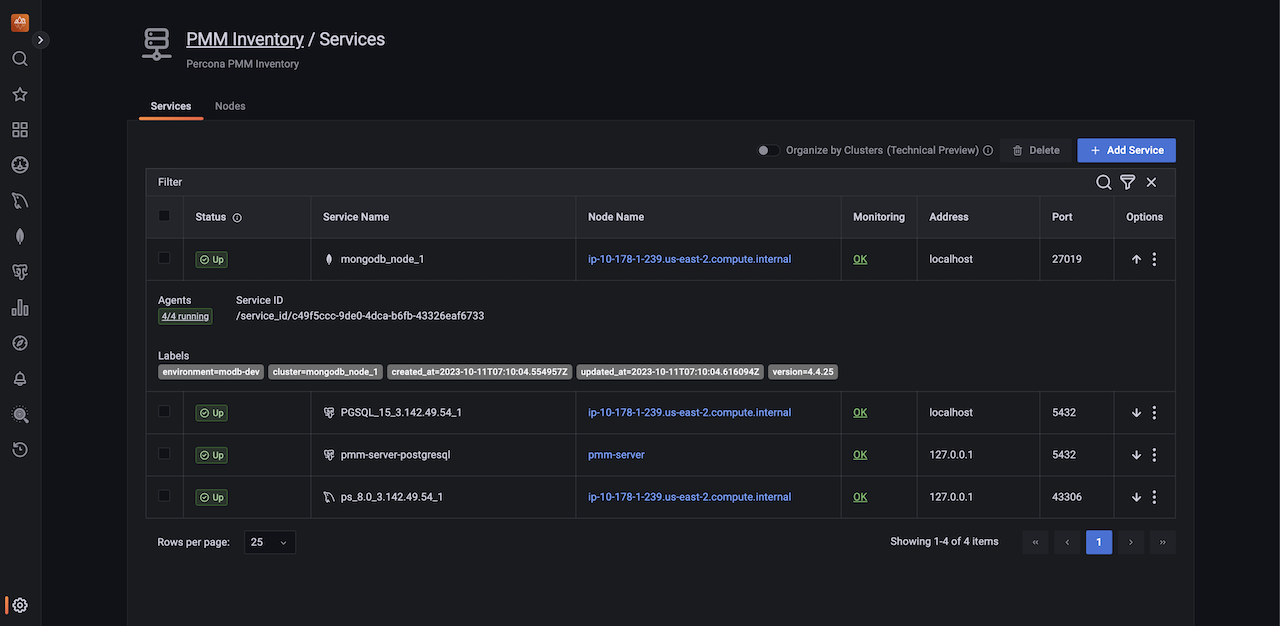
Task: Open the dashboards grid icon in sidebar
Action: point(20,130)
